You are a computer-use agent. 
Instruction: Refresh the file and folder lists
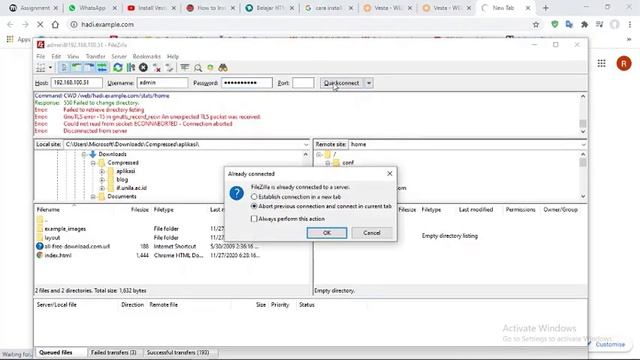pyautogui.click(x=118, y=68)
